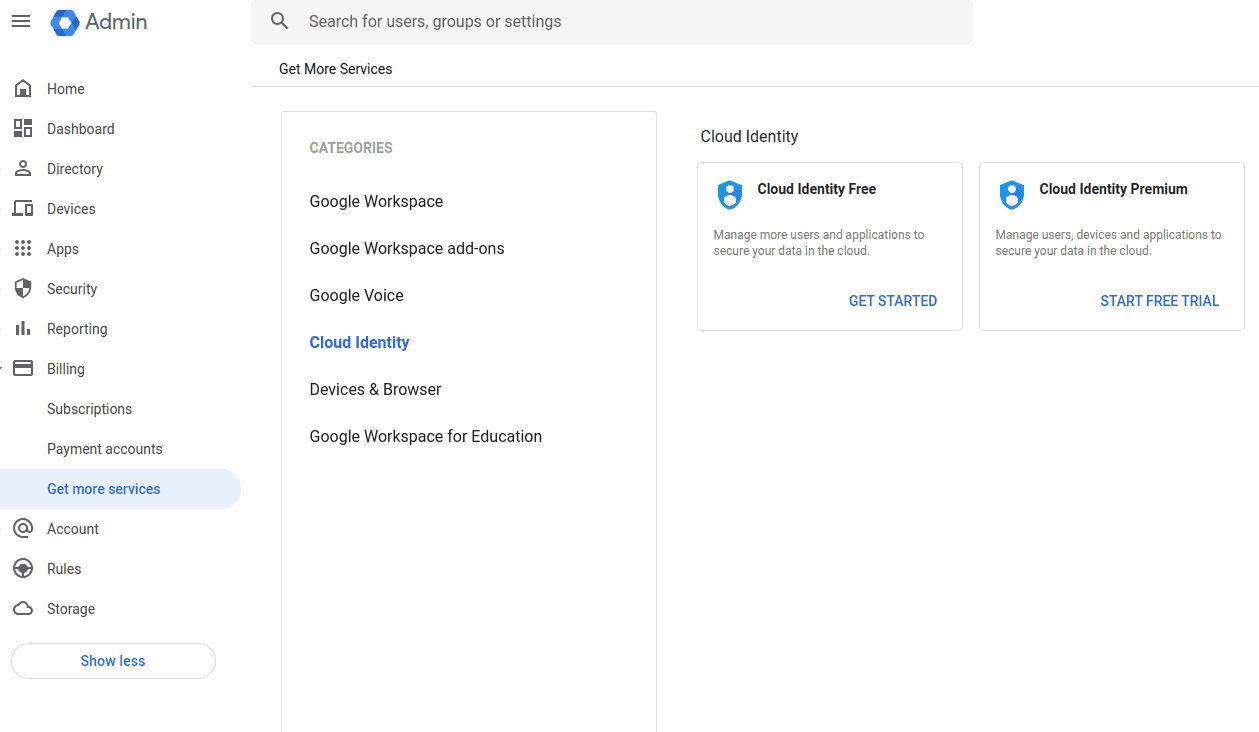Select Google Voice category
Screen dimensions: 1259x732
[356, 295]
